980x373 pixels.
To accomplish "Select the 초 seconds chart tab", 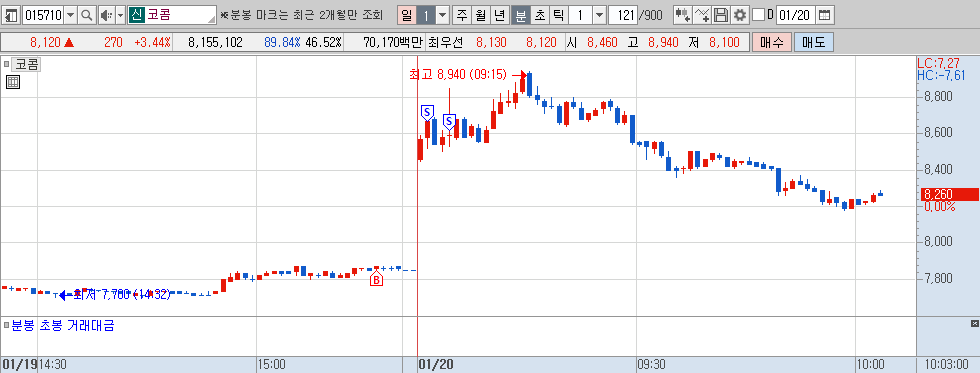I will pyautogui.click(x=540, y=15).
